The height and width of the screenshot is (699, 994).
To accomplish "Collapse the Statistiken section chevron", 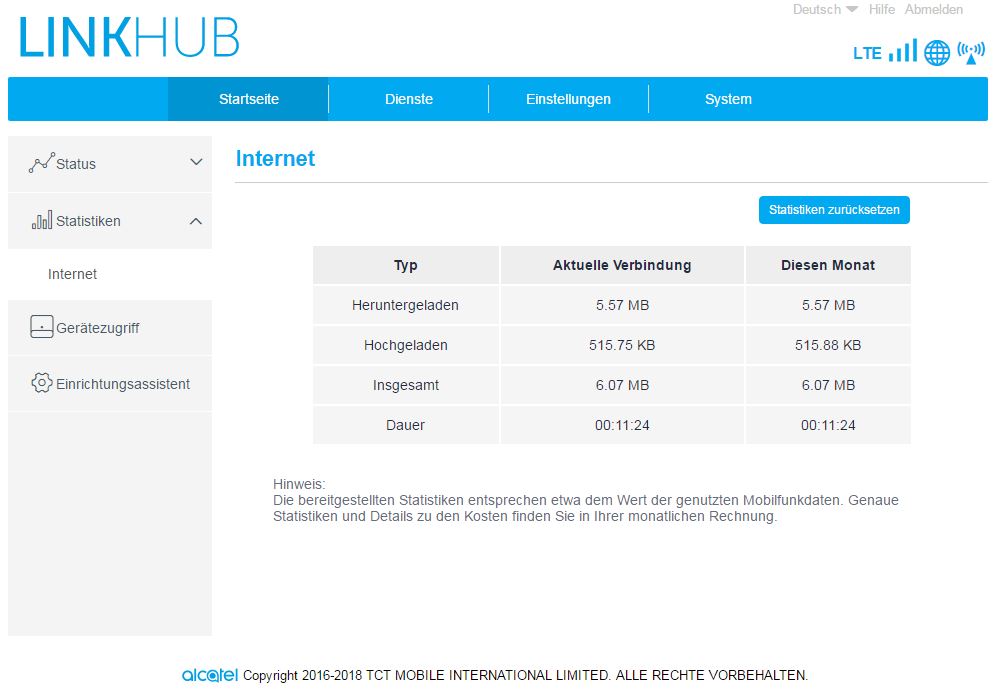I will (x=196, y=221).
